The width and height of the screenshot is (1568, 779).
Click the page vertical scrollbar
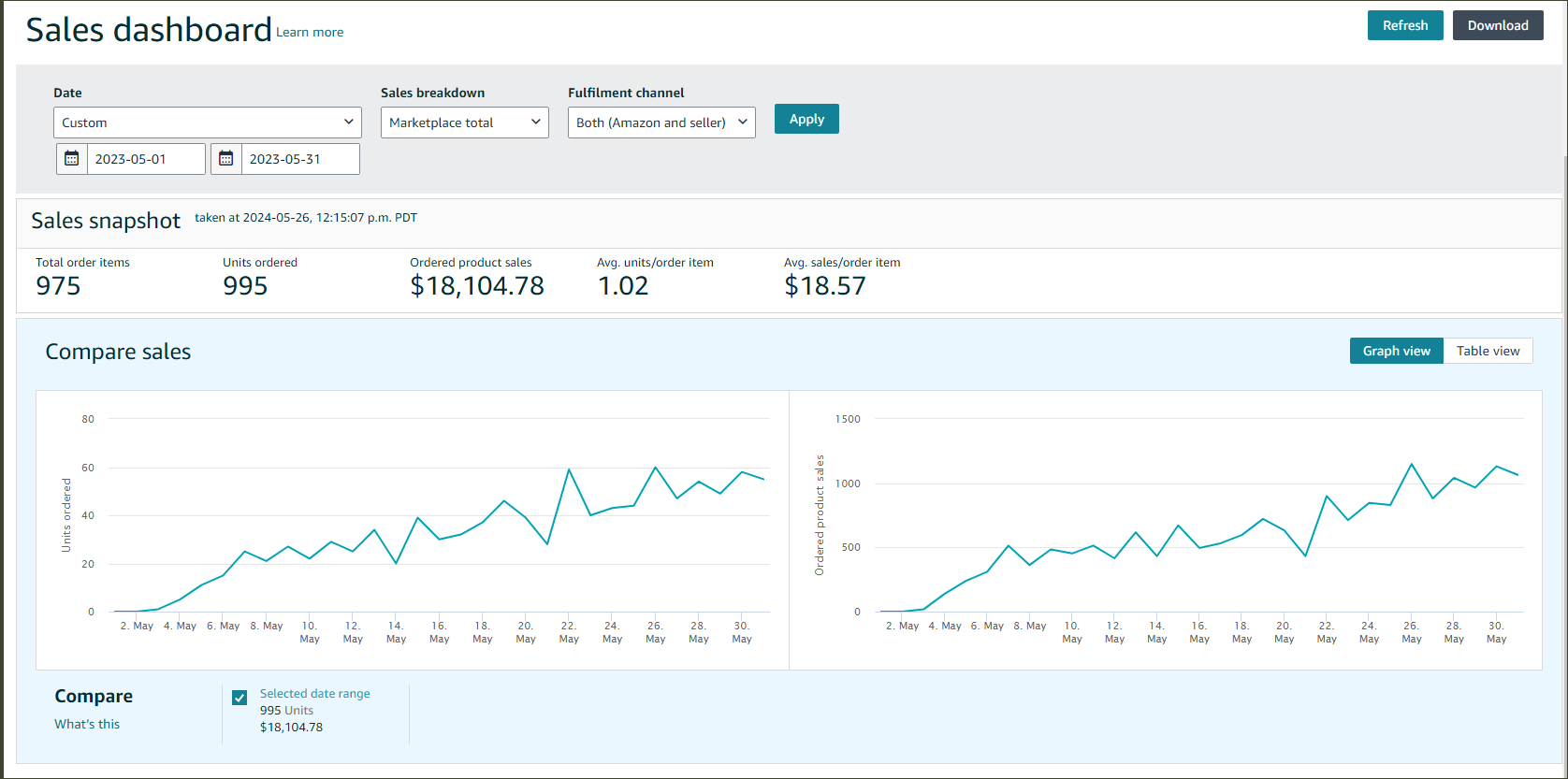1563,374
